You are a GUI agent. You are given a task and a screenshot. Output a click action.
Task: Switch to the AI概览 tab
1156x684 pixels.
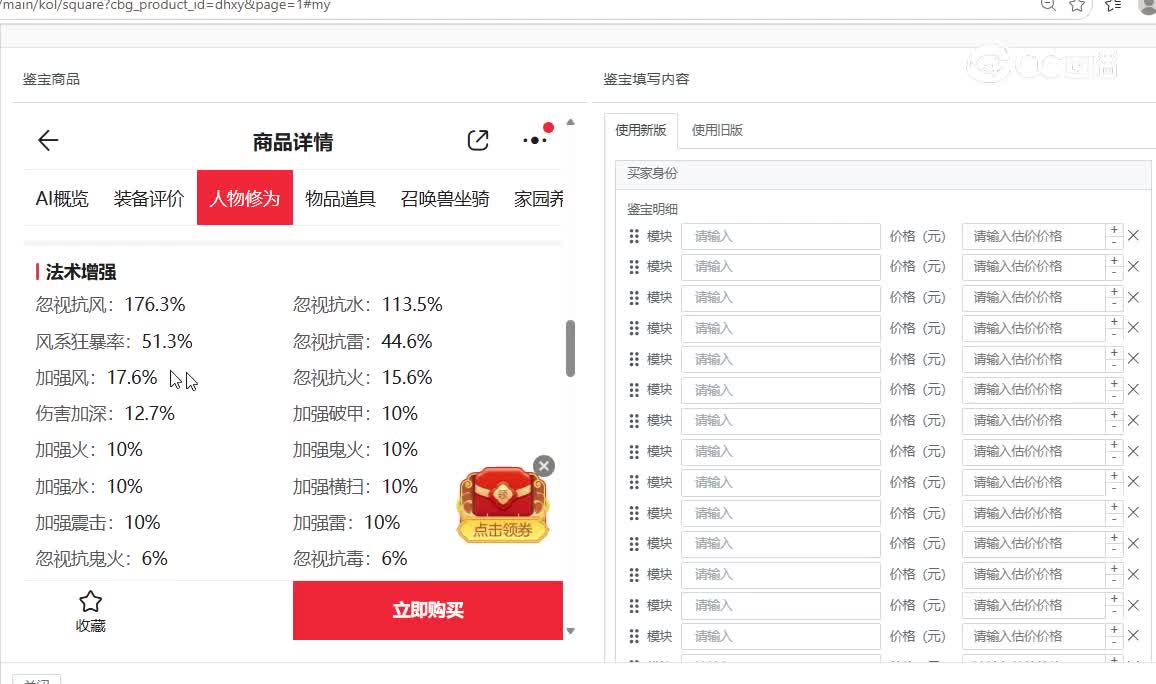point(62,198)
